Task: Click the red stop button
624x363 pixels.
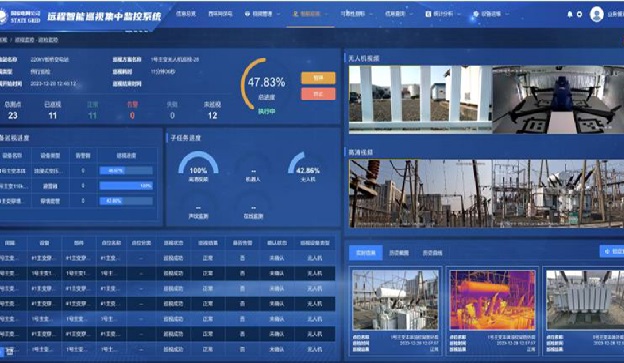Action: pyautogui.click(x=318, y=94)
